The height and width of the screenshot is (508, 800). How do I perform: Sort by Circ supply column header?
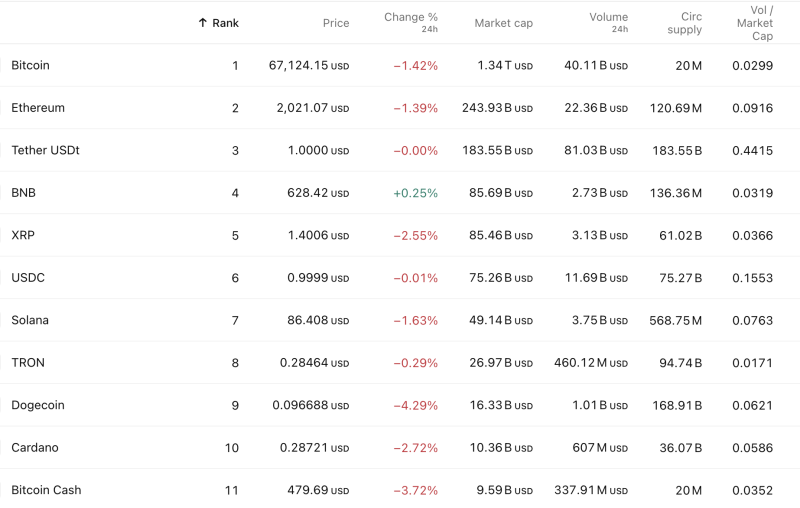[685, 23]
